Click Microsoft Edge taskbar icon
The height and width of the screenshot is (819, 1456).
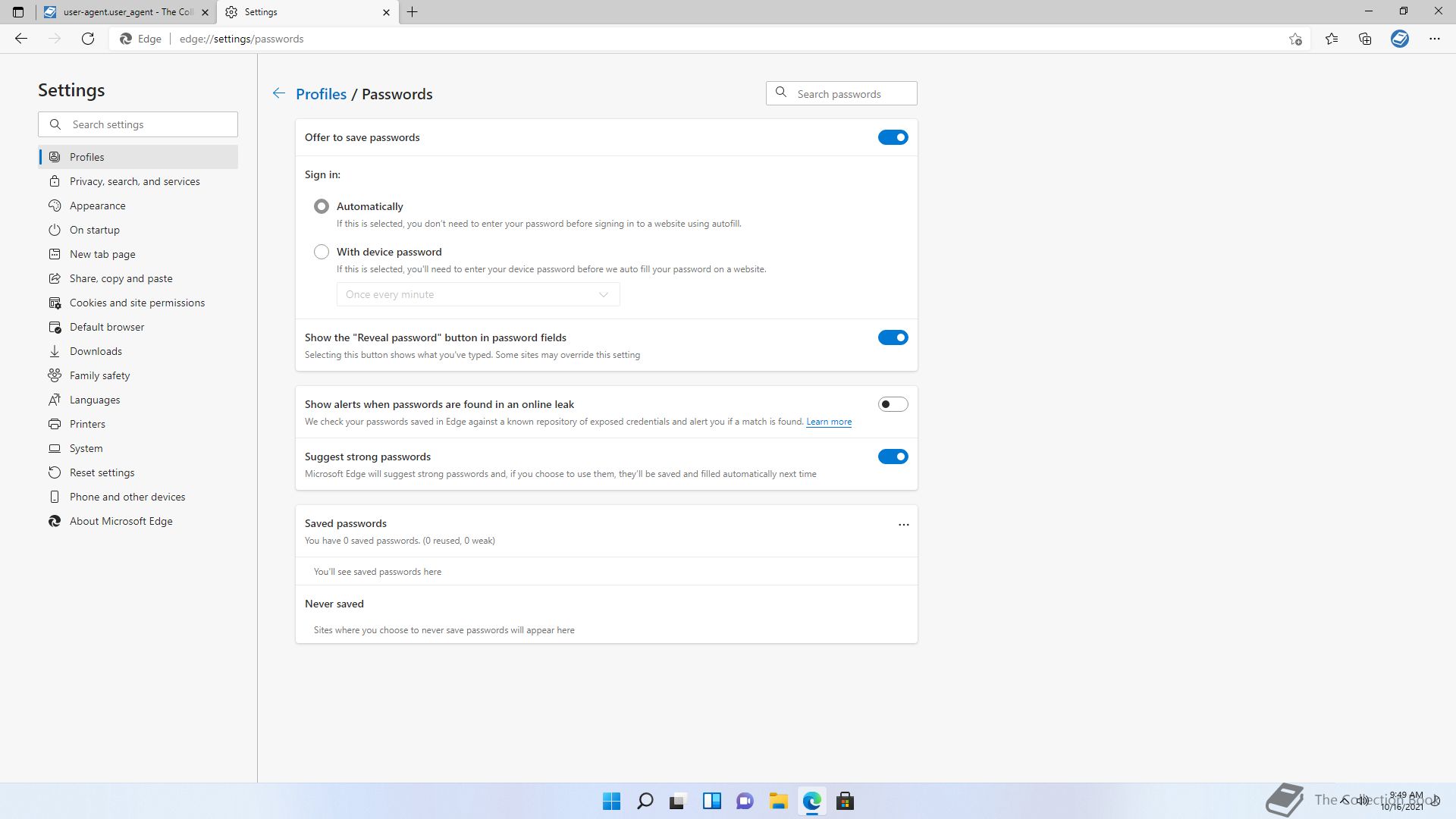811,802
